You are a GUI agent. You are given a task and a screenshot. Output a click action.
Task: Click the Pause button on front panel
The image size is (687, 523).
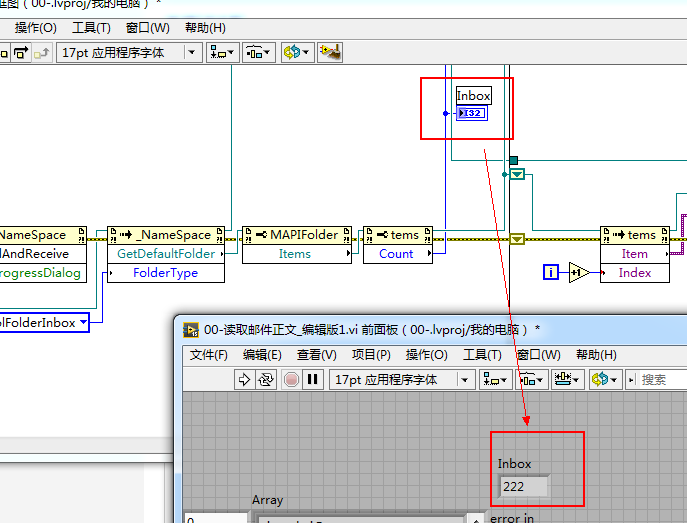tap(312, 379)
